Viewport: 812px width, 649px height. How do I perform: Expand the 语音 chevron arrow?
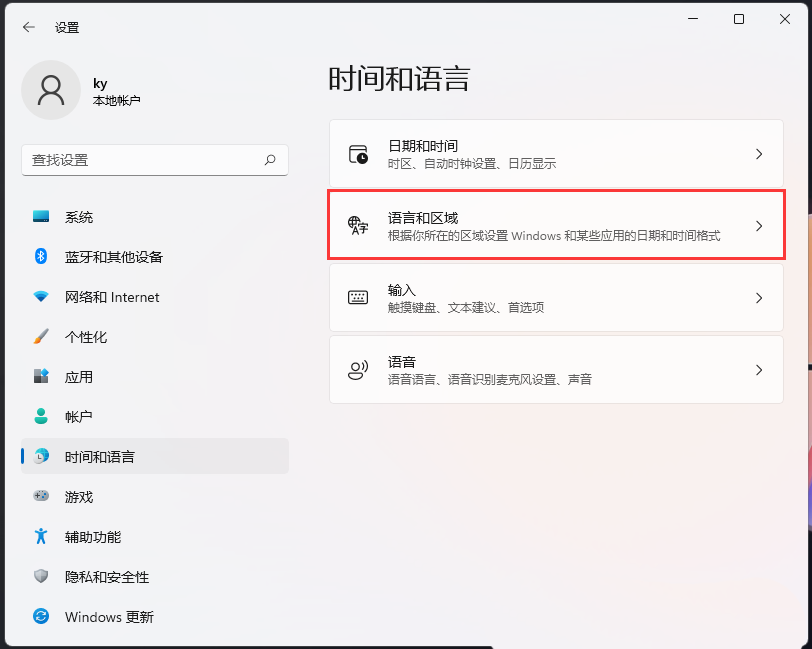[759, 370]
